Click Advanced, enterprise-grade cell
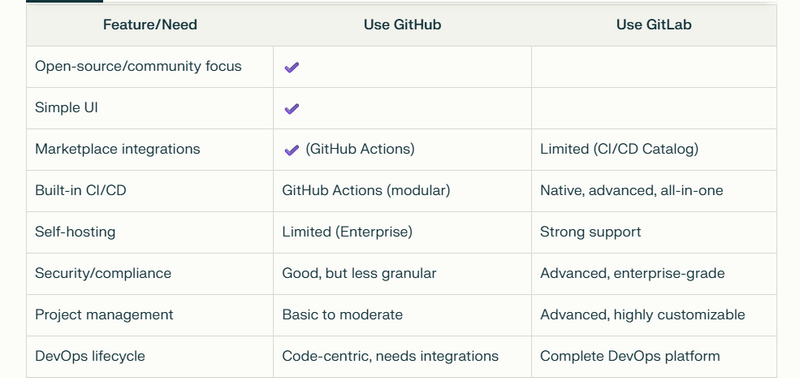This screenshot has height=378, width=800. 654,273
